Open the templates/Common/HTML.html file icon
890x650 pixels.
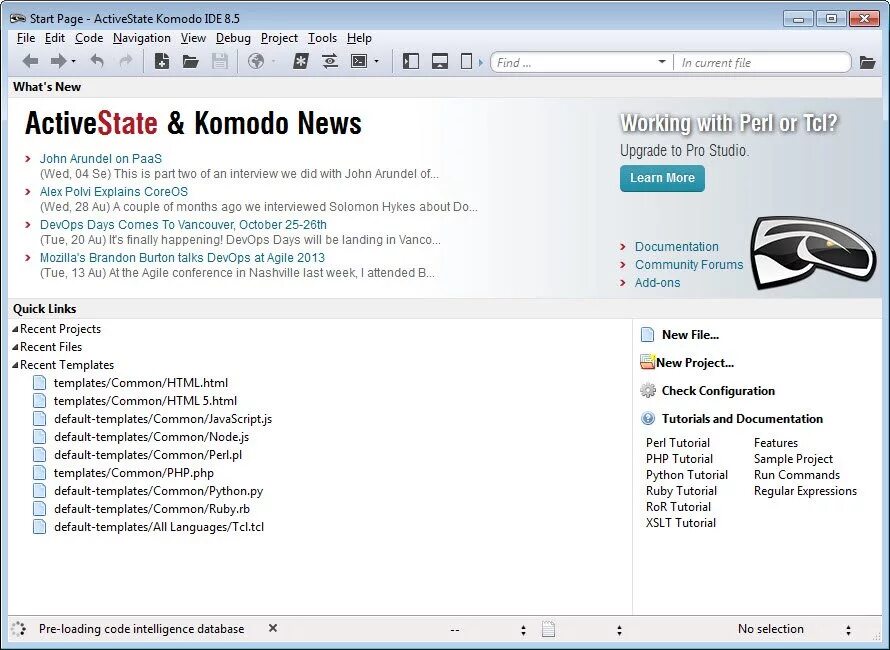point(39,383)
